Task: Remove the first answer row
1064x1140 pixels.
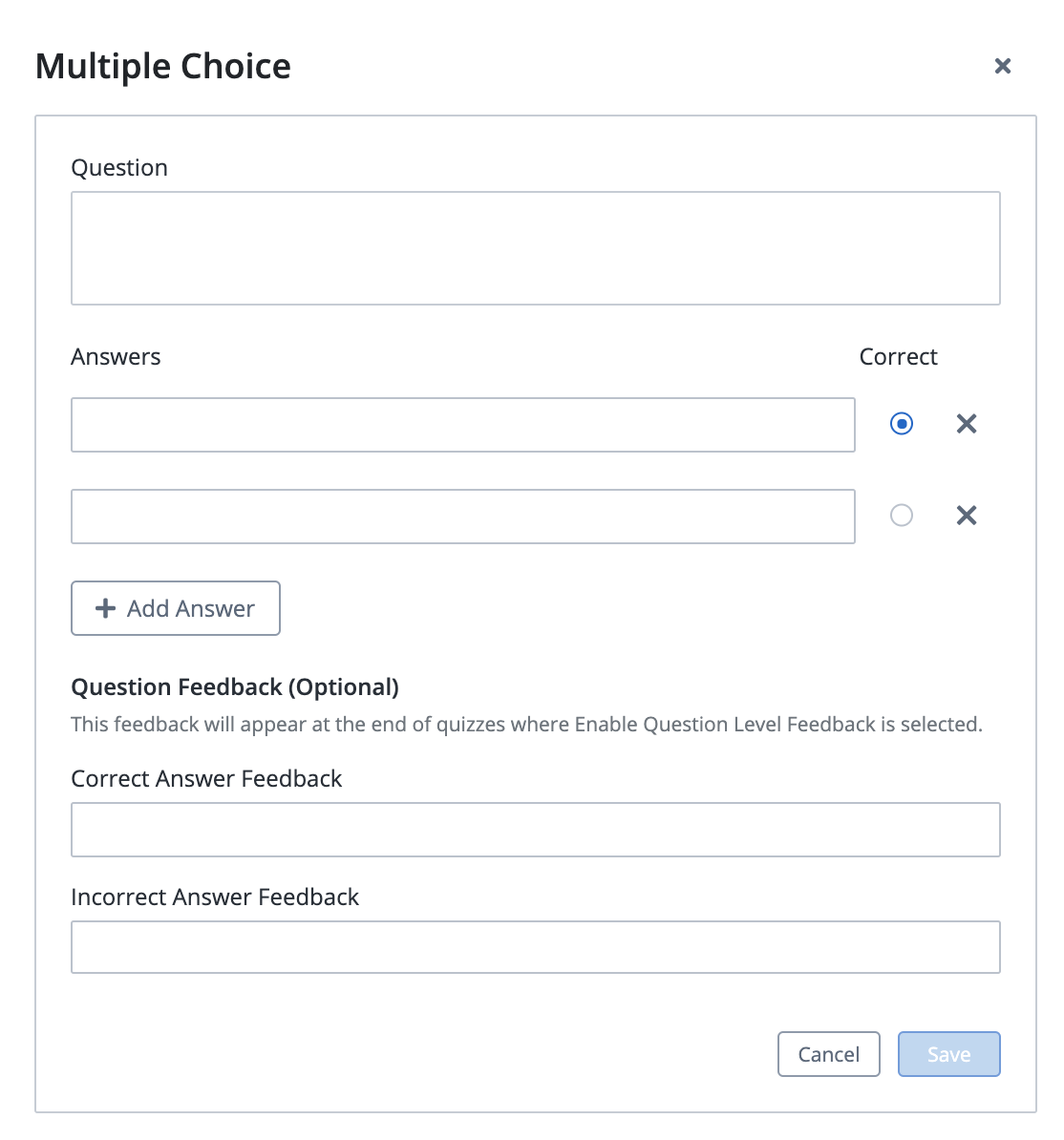Action: pos(967,424)
